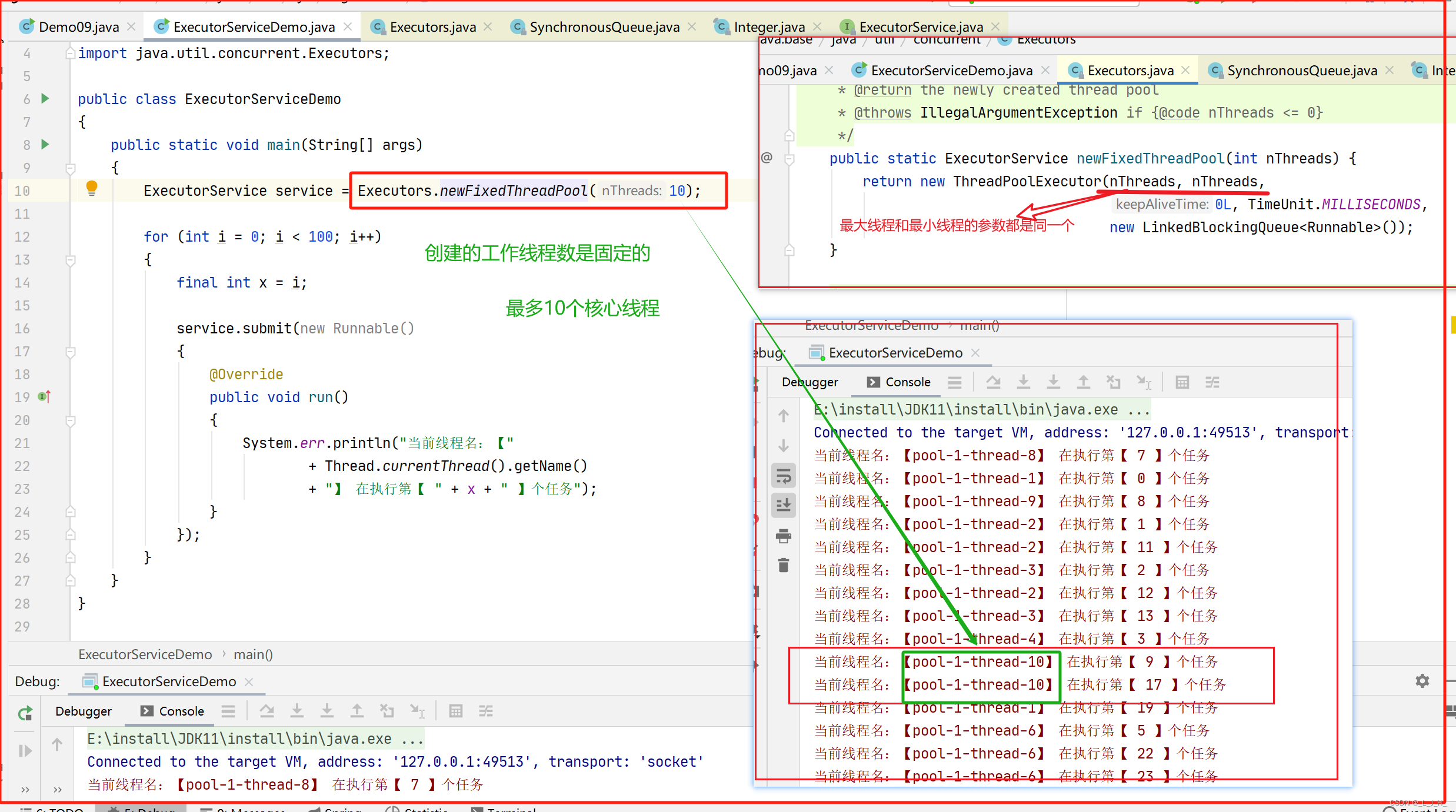Click the up-arrow icon in inset console sidebar

pos(784,416)
